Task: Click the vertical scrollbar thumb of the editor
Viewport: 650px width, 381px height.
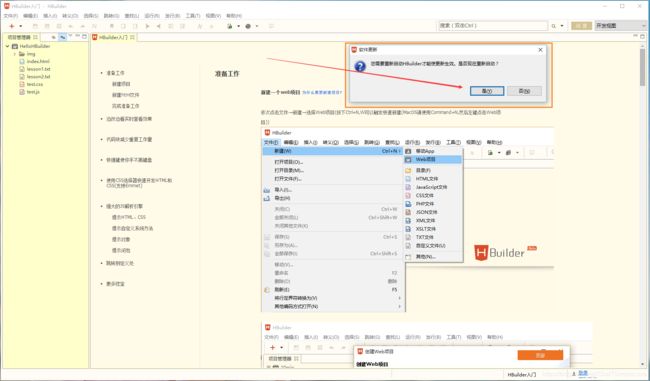Action: pyautogui.click(x=643, y=67)
